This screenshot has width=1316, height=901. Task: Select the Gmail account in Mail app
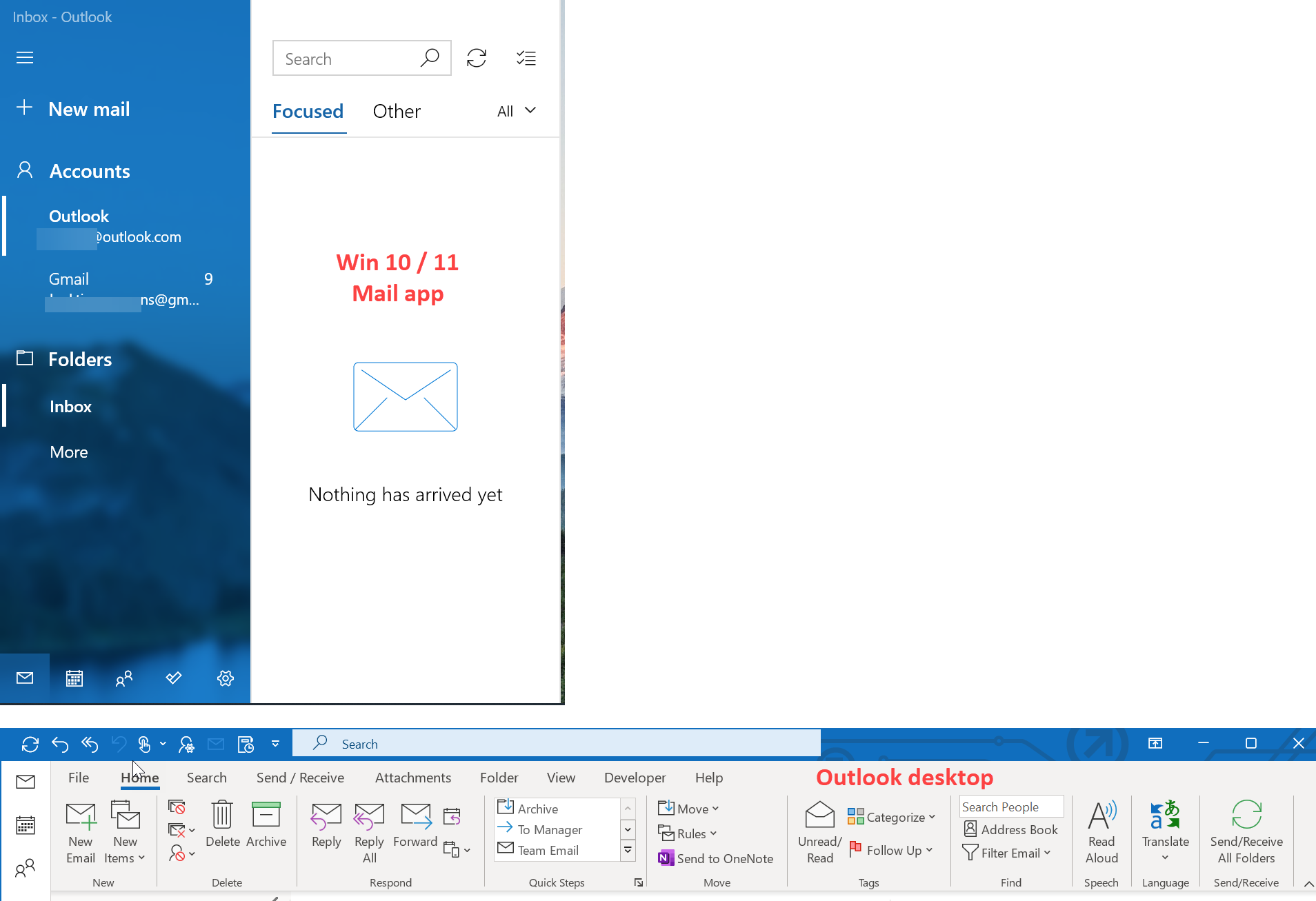(x=125, y=290)
